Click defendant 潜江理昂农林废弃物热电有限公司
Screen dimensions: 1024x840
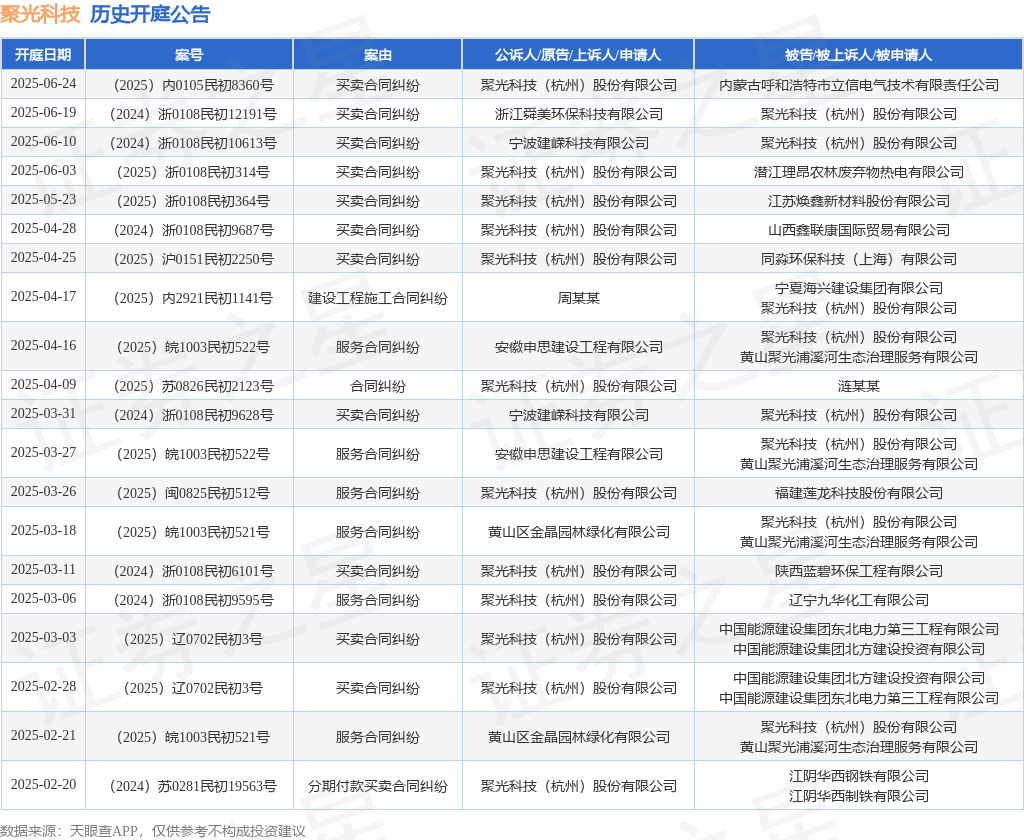859,172
